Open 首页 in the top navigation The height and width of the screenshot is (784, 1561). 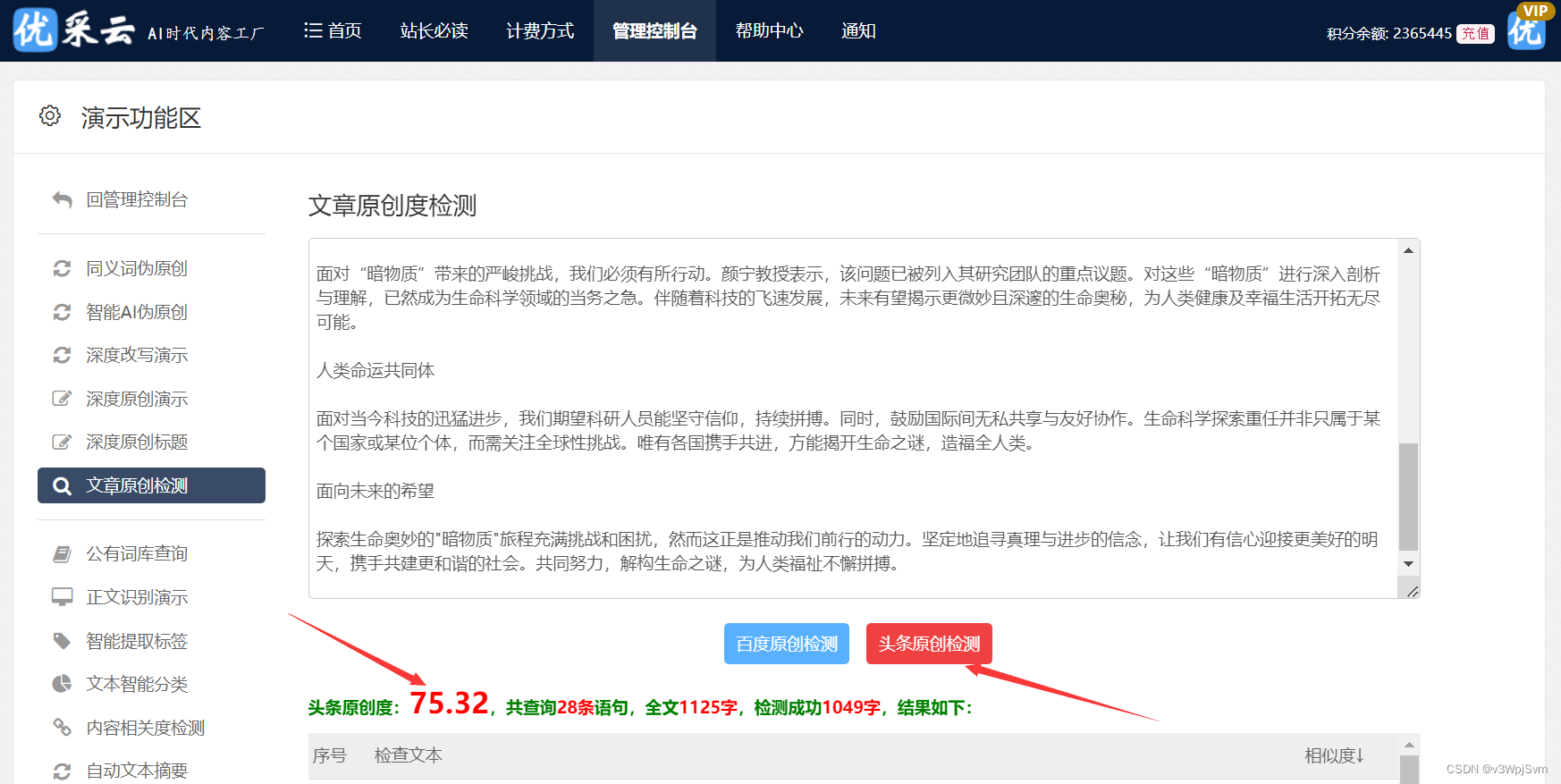[333, 30]
